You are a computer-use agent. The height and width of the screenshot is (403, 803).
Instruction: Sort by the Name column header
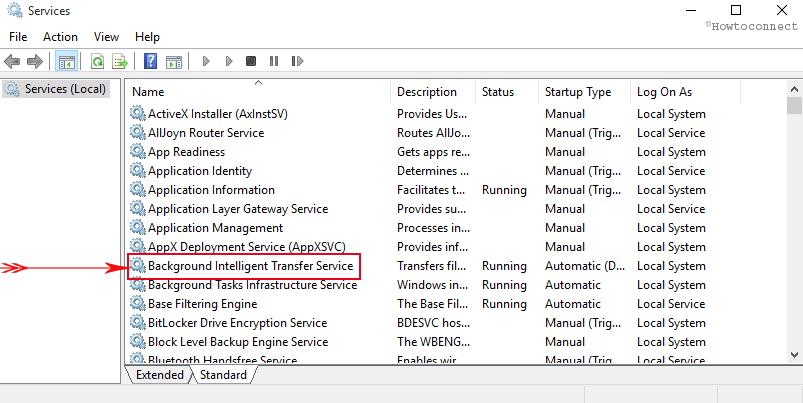pyautogui.click(x=258, y=92)
